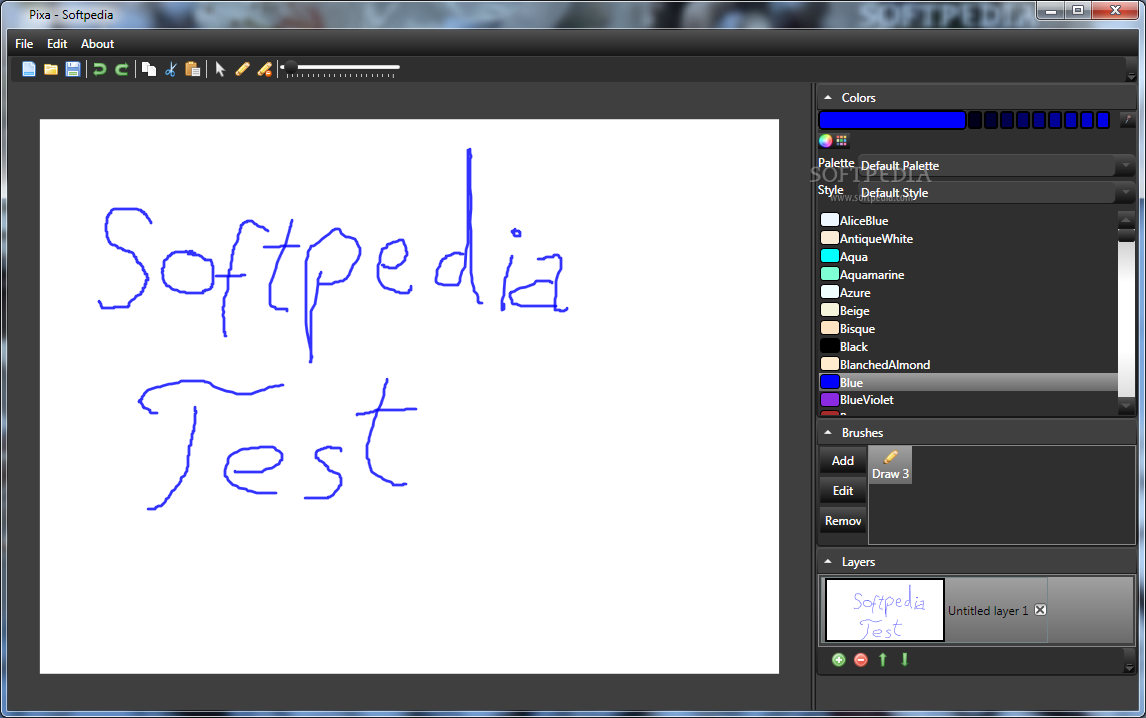This screenshot has height=718, width=1146.
Task: Select AntiqueWhite color
Action: (968, 238)
